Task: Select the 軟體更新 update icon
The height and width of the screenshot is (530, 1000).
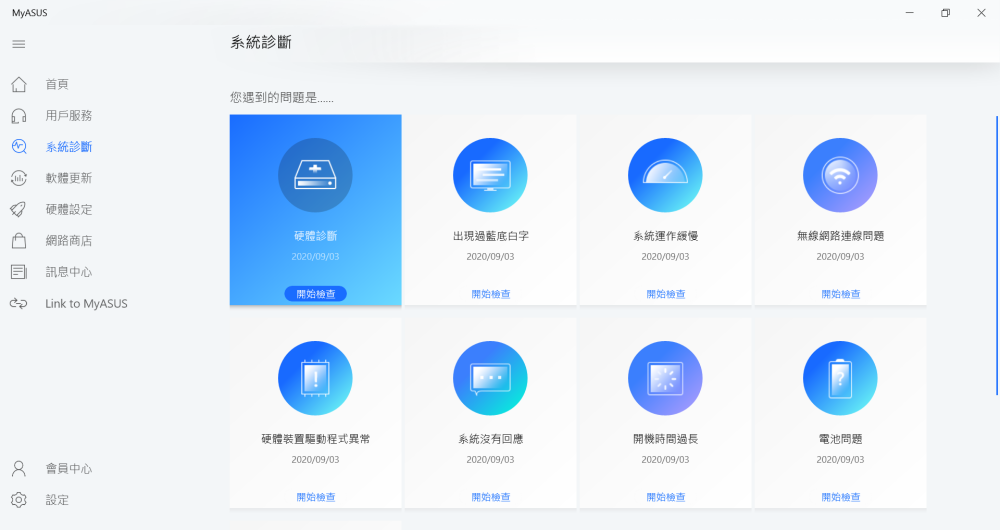Action: click(x=19, y=178)
